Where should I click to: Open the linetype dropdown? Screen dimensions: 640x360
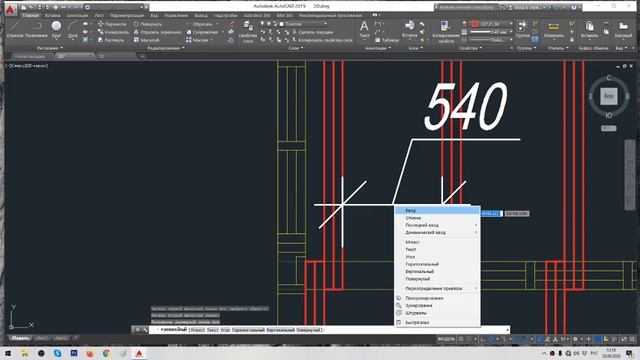(x=491, y=40)
